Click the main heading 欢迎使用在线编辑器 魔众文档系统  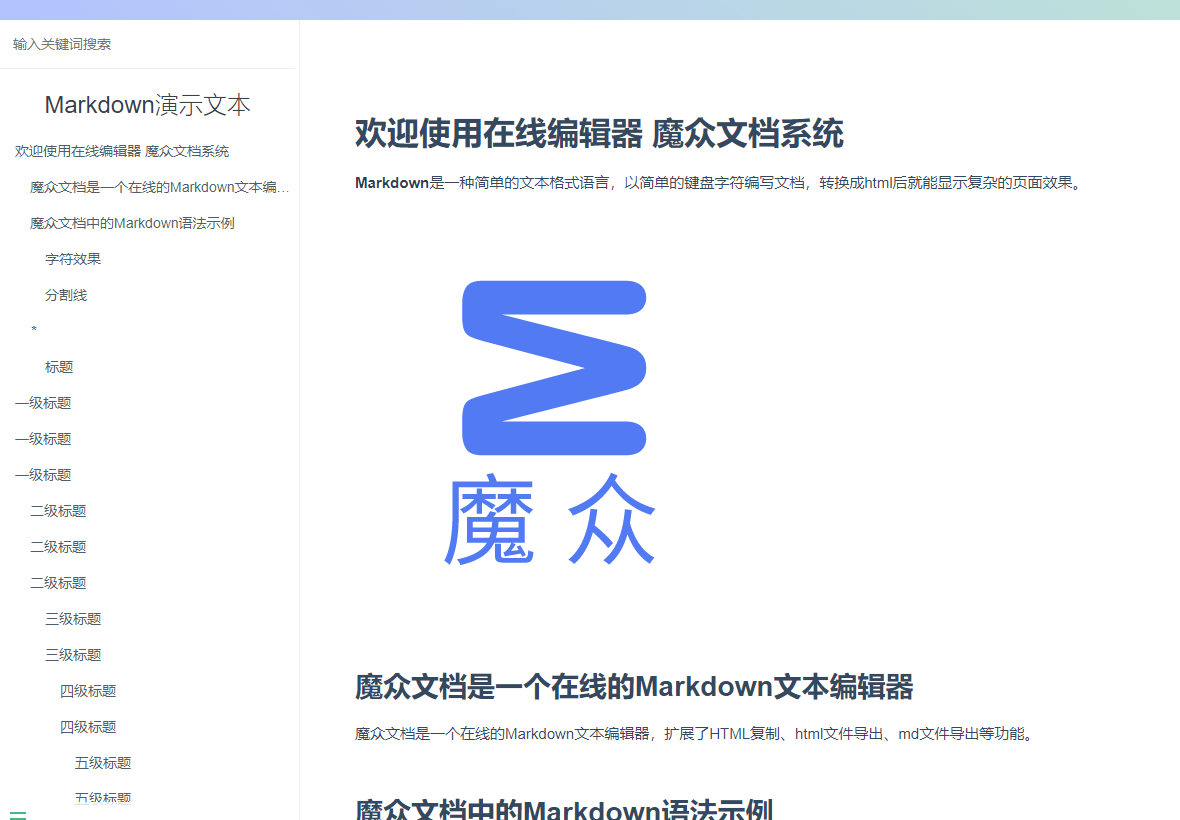click(x=599, y=134)
